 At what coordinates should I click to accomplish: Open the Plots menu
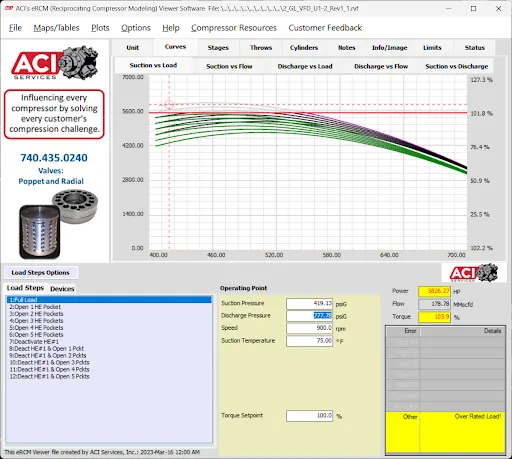tap(100, 28)
